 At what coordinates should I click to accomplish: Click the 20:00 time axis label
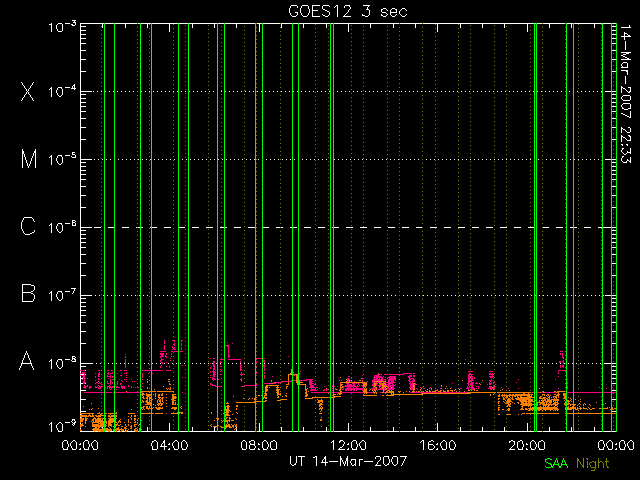click(527, 445)
